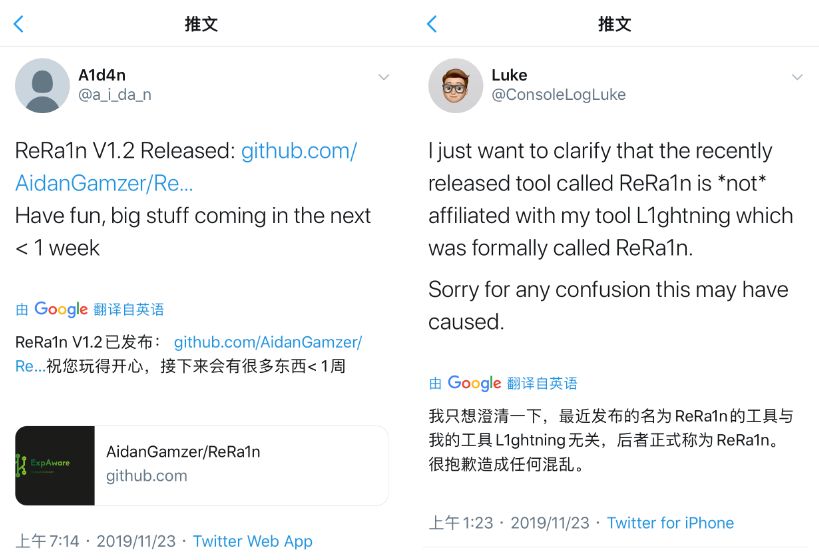Tap back arrow above A1d4n's tweet
Image resolution: width=819 pixels, height=560 pixels.
[19, 24]
